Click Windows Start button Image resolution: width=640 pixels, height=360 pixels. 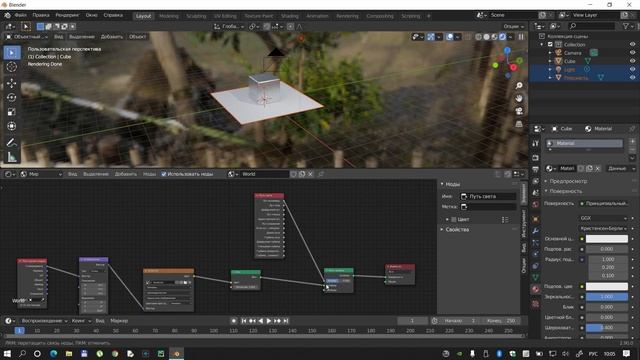(7, 353)
